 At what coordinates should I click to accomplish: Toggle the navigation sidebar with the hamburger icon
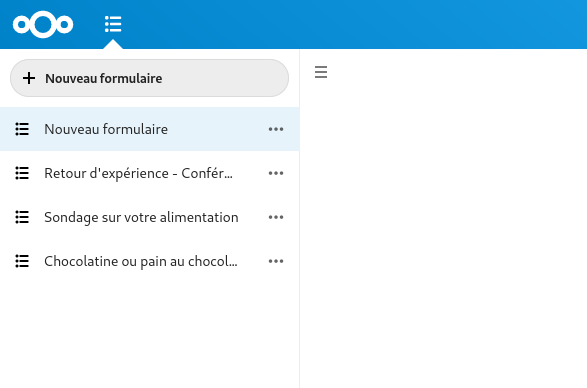321,72
